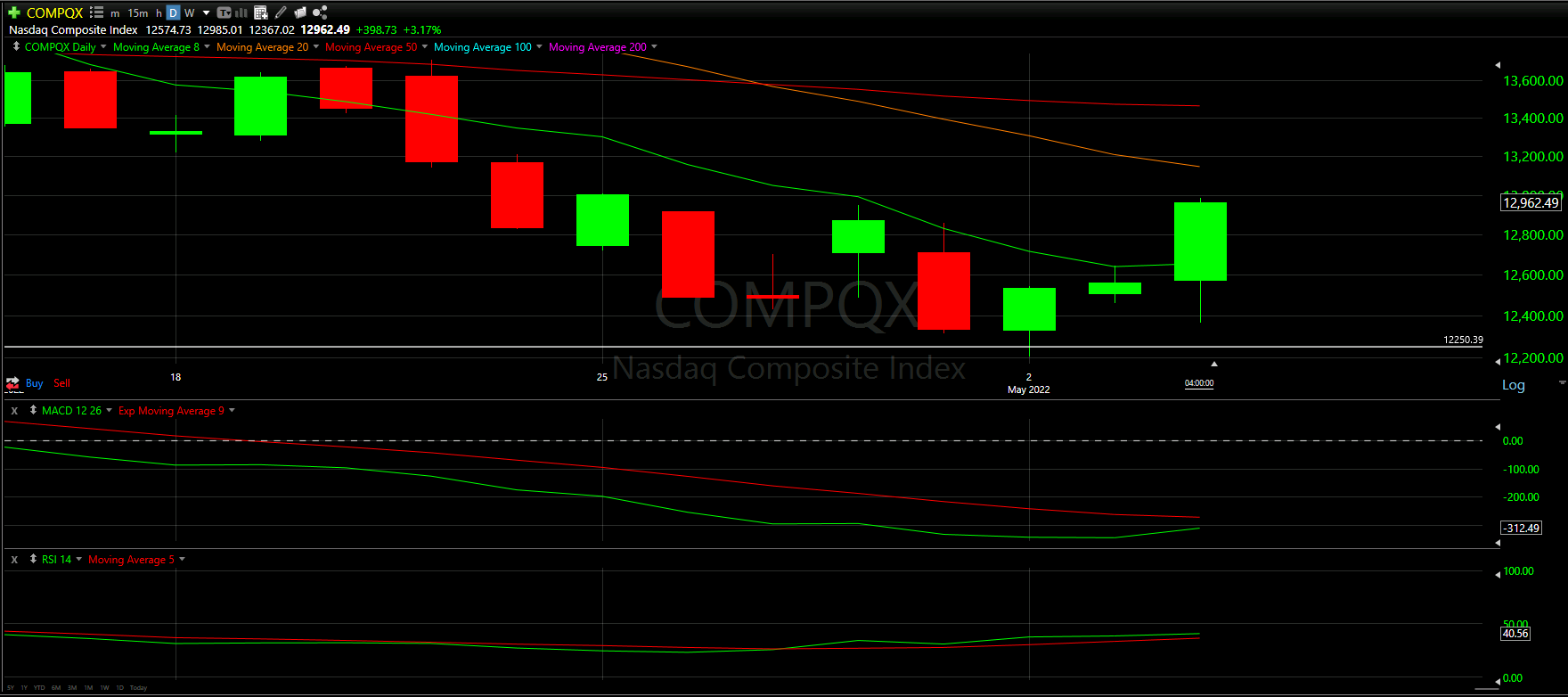1568x697 pixels.
Task: Open the COMPQX Daily dropdown
Action: pyautogui.click(x=103, y=46)
